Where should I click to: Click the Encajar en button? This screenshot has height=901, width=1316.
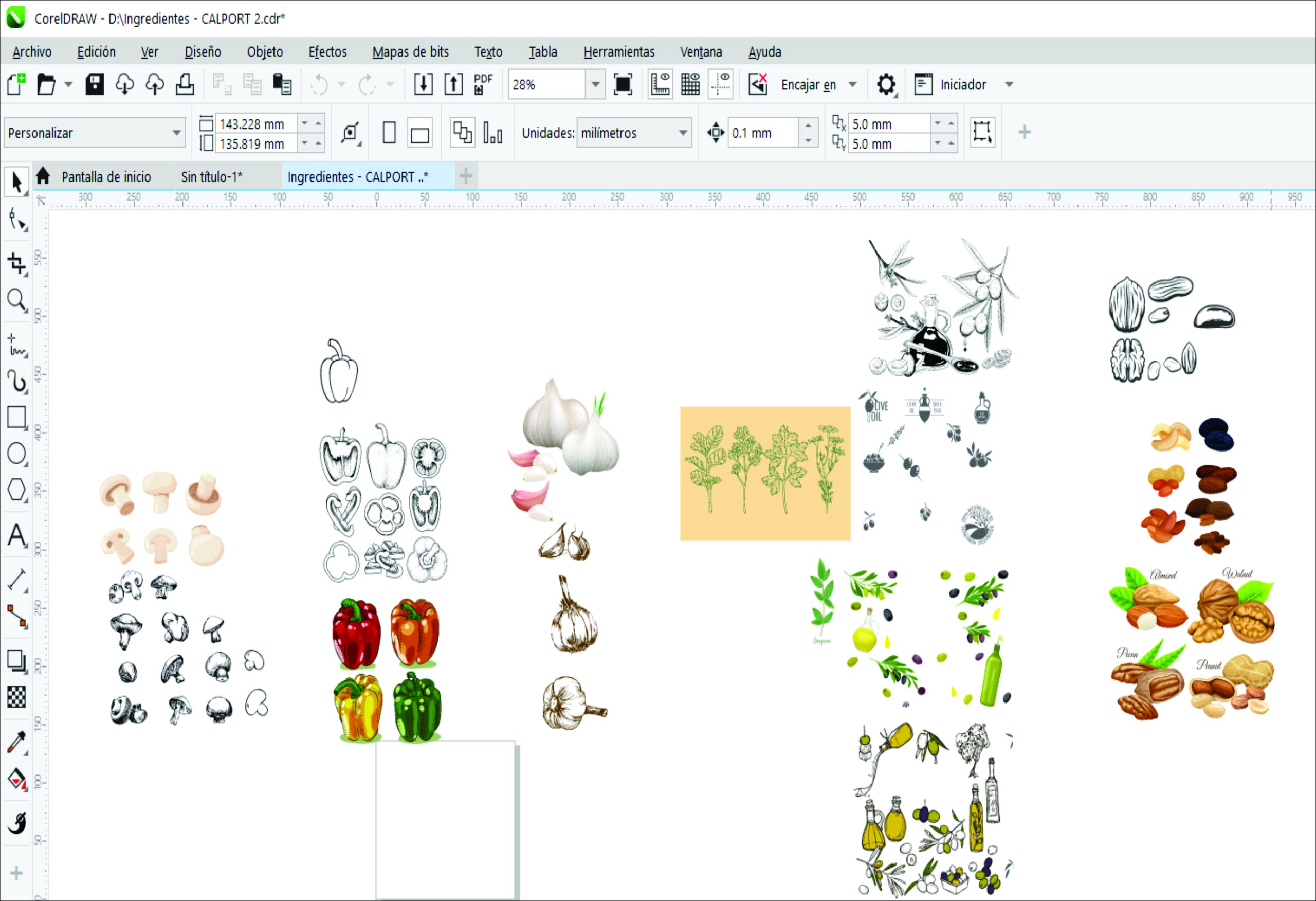(809, 85)
